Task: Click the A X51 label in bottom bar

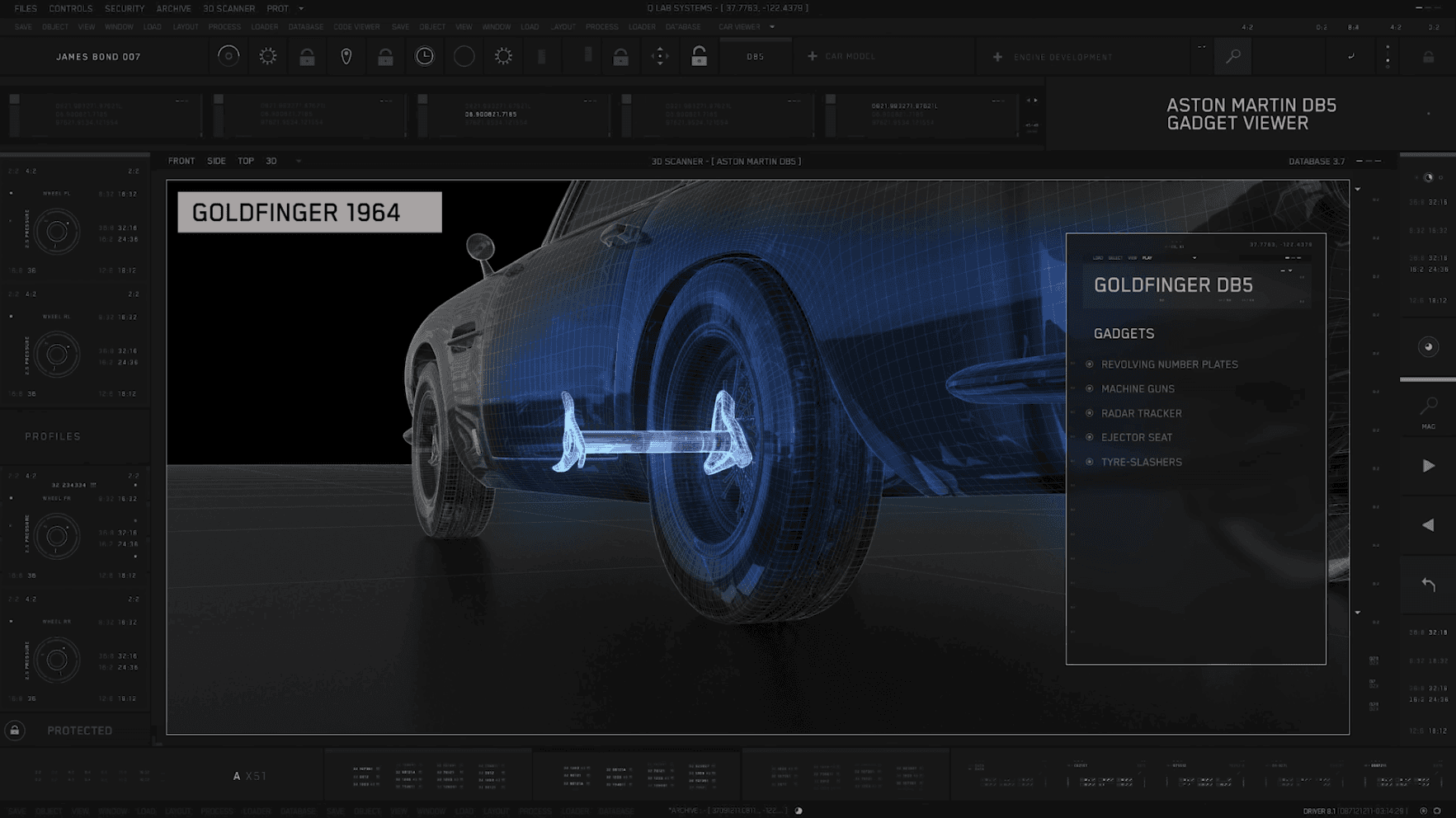Action: coord(249,776)
